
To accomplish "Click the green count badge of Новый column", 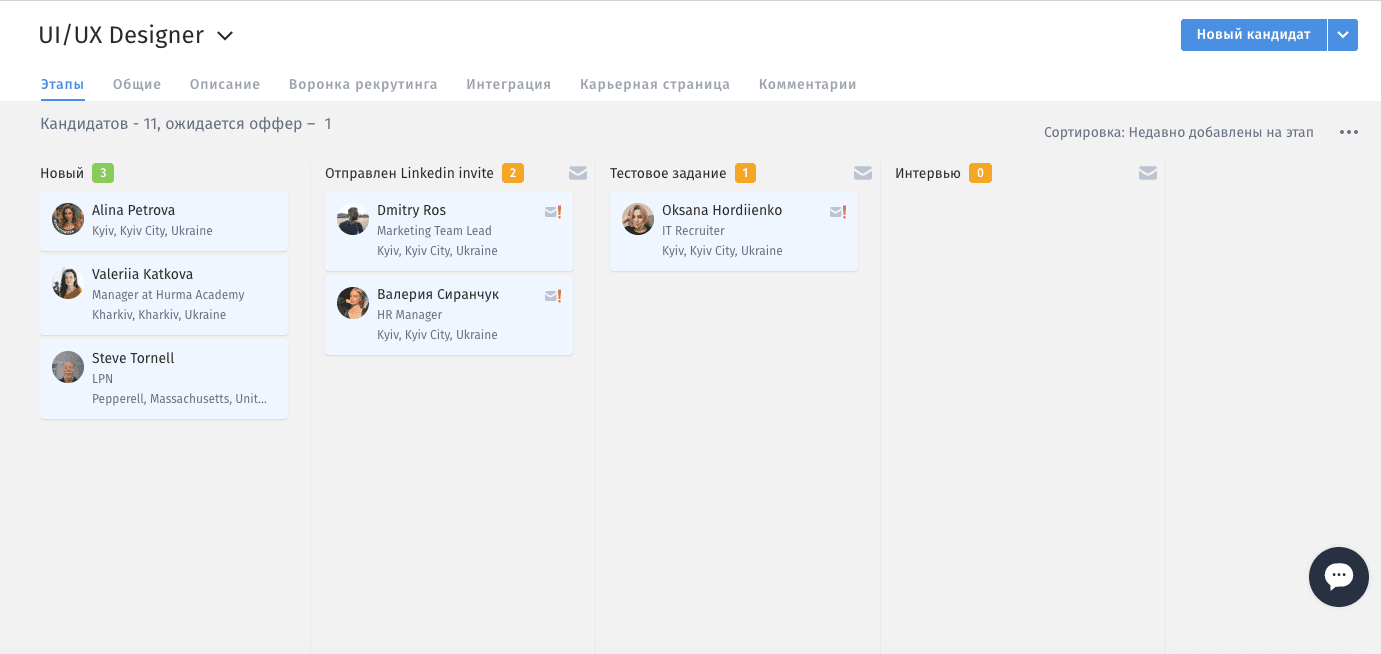I will (x=103, y=173).
